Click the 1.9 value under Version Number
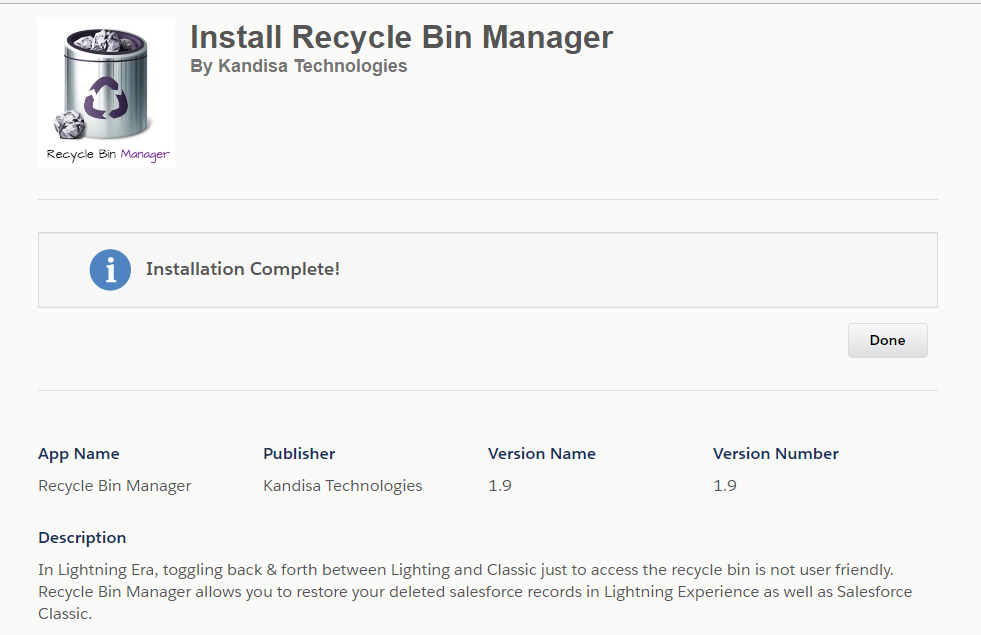The width and height of the screenshot is (981, 635). coord(724,485)
